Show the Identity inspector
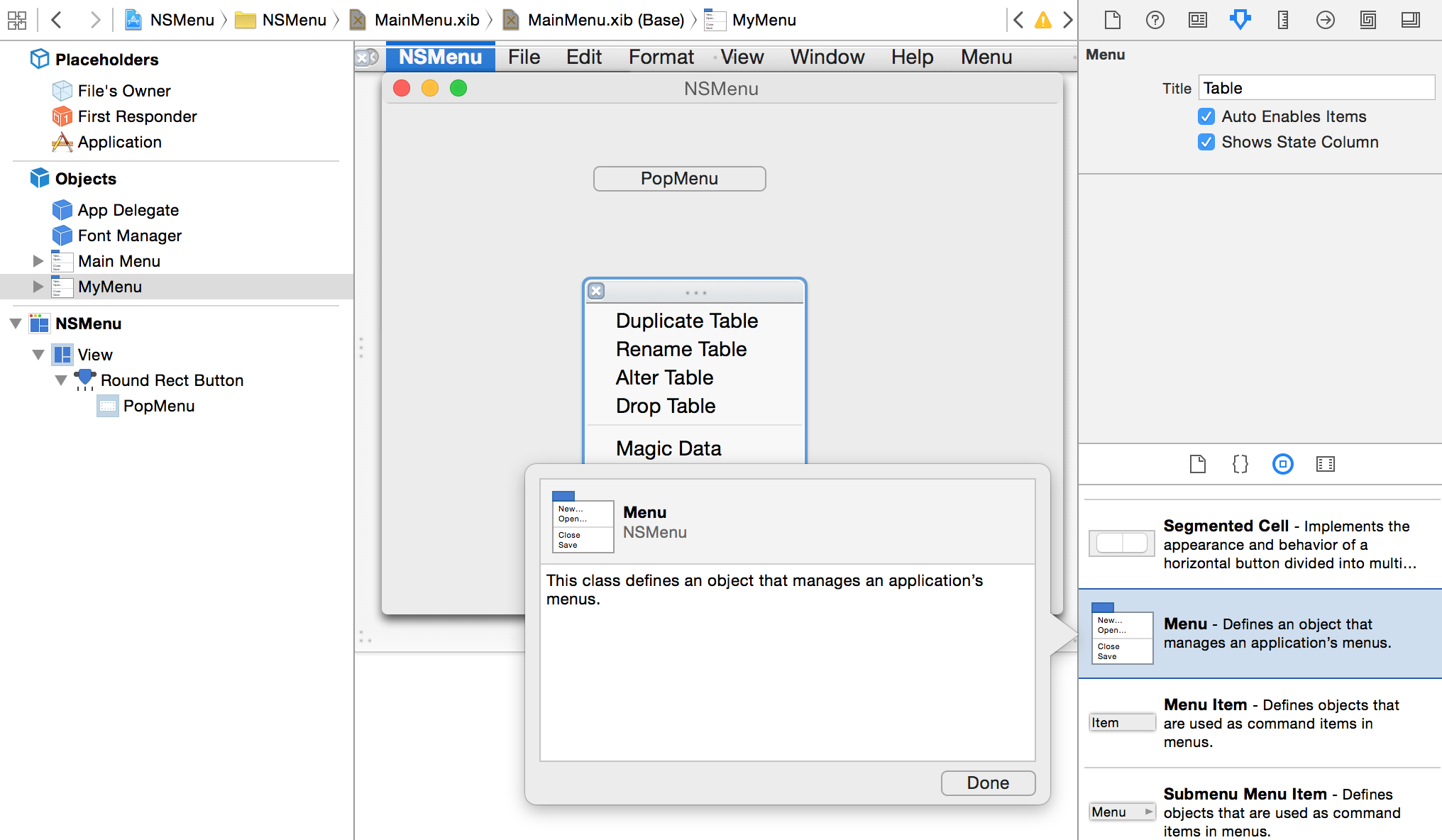1442x840 pixels. pos(1198,20)
